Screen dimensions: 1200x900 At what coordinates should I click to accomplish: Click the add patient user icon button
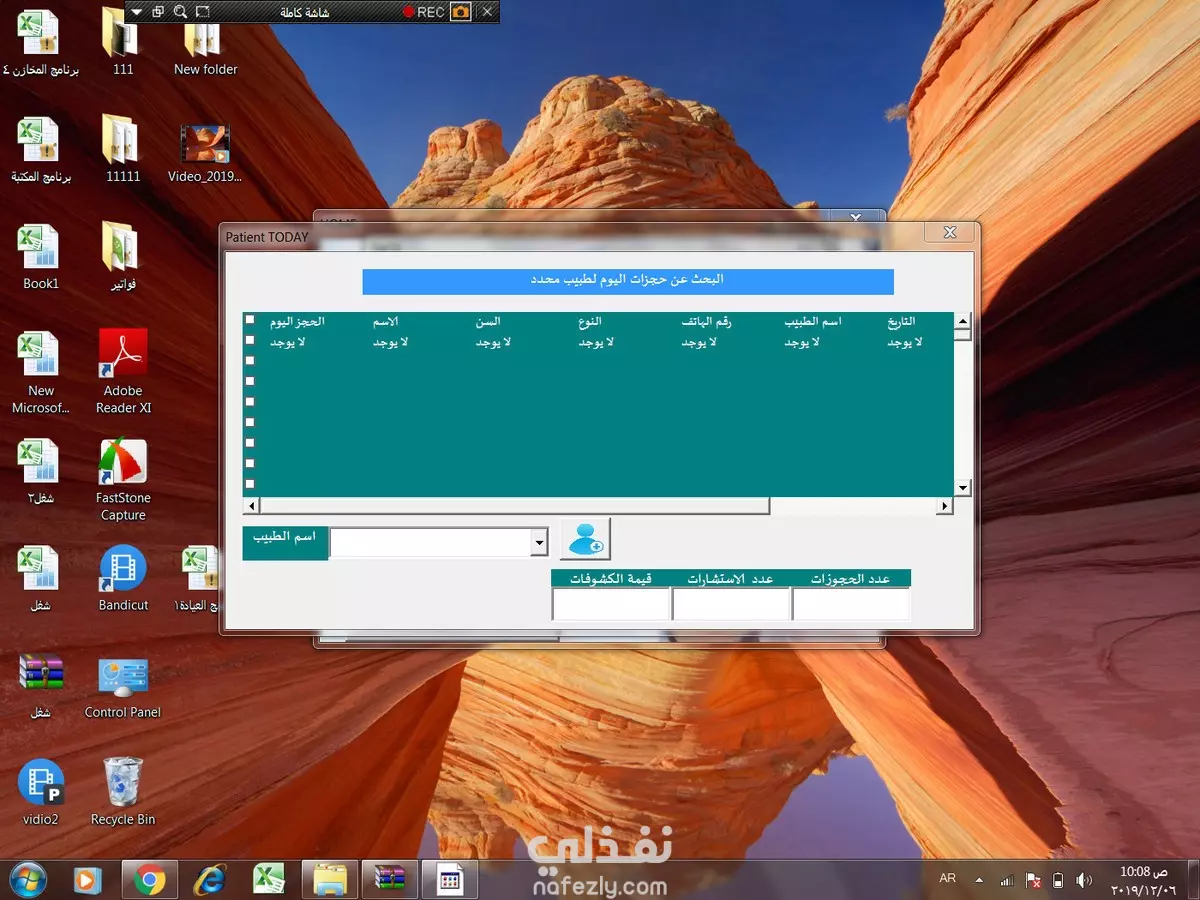tap(585, 539)
